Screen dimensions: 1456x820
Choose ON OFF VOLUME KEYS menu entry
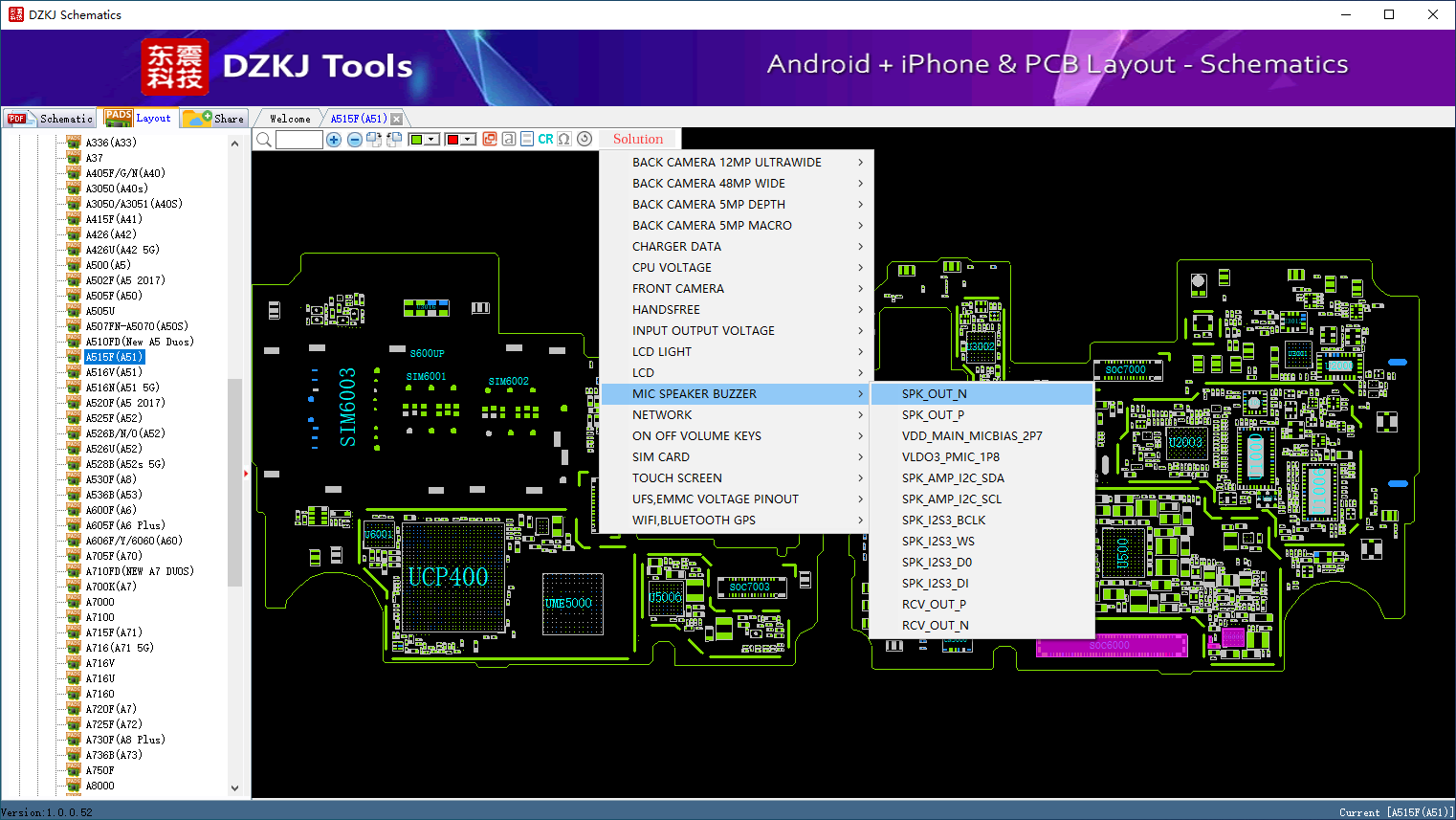[734, 436]
